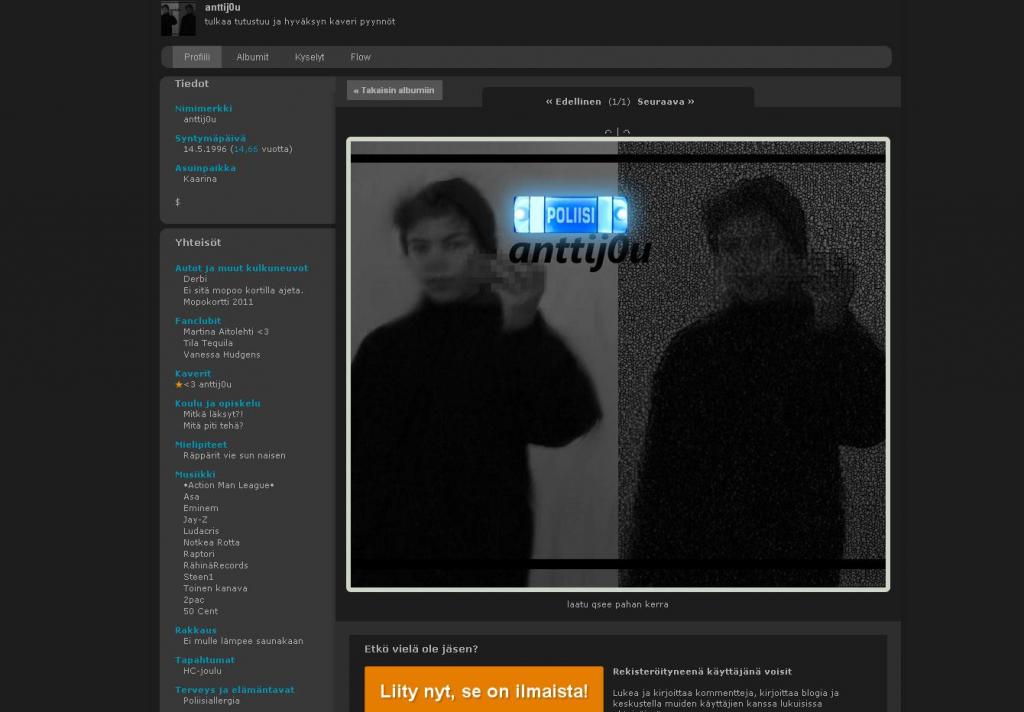Click the Takaisin albumiin button
The width and height of the screenshot is (1024, 712).
pyautogui.click(x=394, y=90)
